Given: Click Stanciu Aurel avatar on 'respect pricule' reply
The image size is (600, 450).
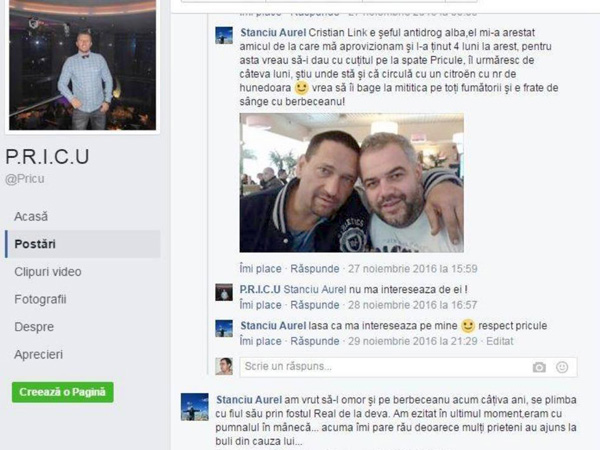Looking at the screenshot, I should [x=224, y=328].
